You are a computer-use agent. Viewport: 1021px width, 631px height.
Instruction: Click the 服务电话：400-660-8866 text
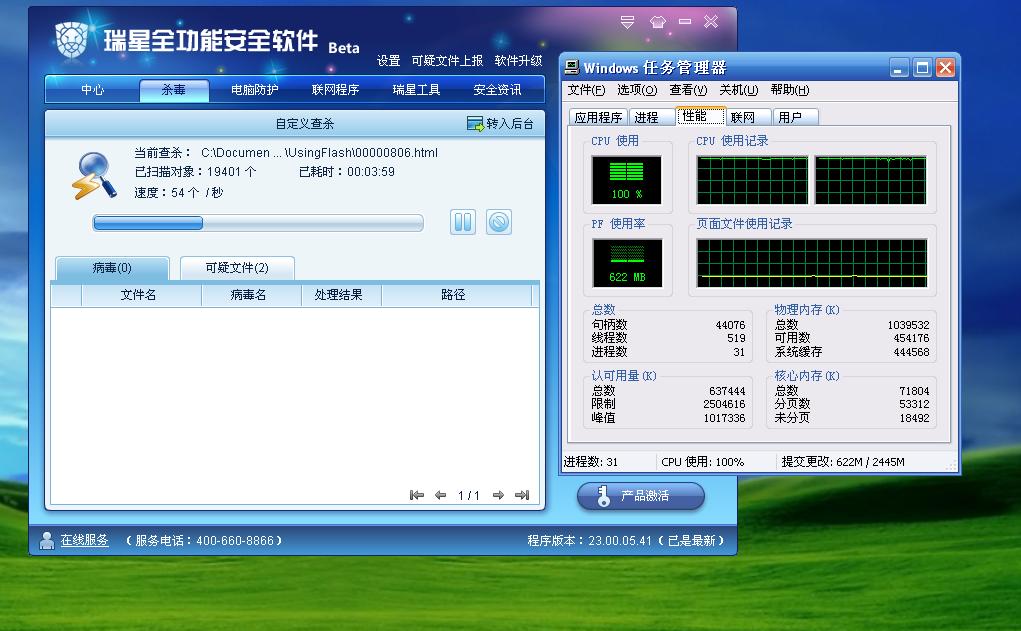pyautogui.click(x=204, y=540)
